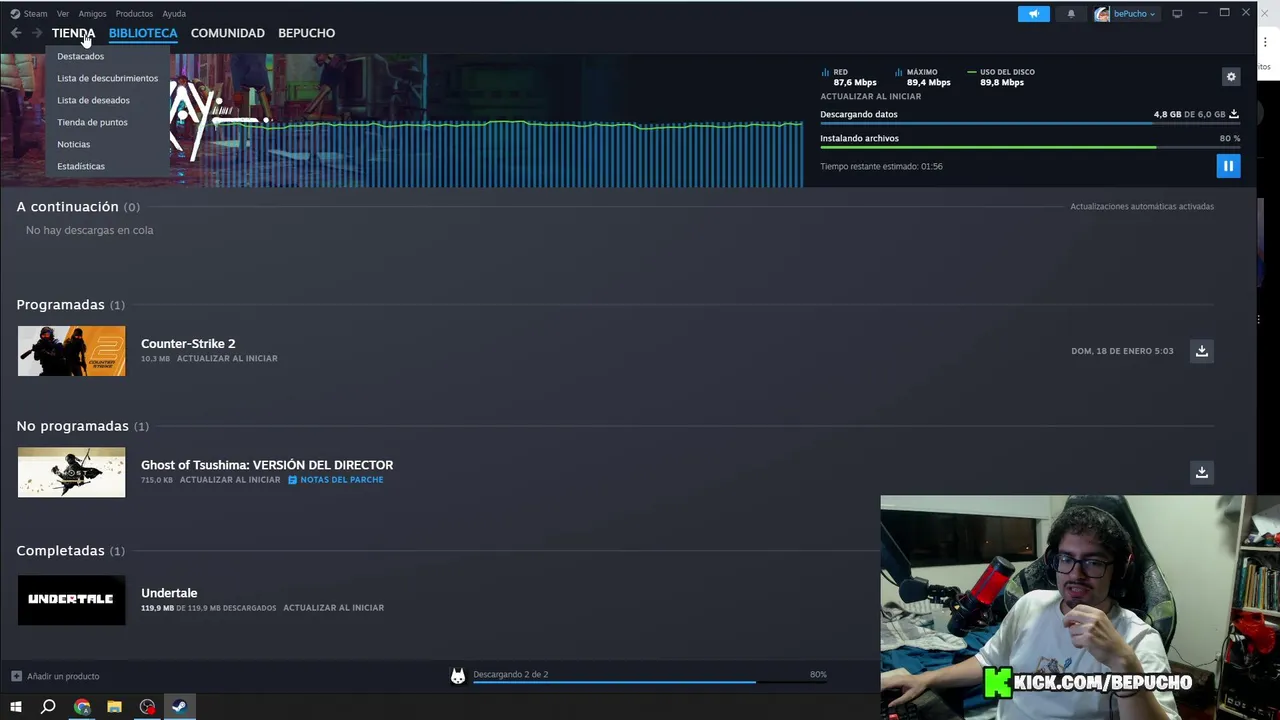This screenshot has width=1280, height=720.
Task: Click the Counter-Strike 2 title
Action: [188, 343]
